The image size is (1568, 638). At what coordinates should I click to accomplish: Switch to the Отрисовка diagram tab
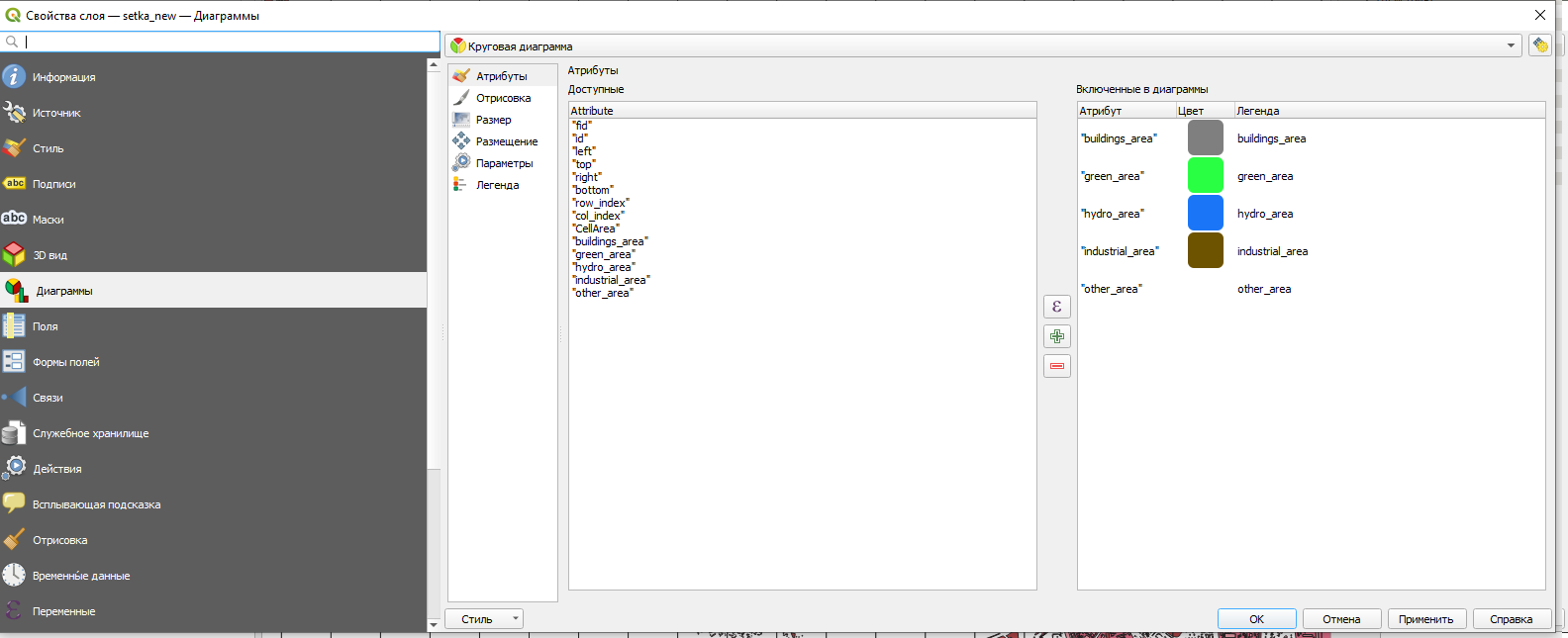point(503,98)
